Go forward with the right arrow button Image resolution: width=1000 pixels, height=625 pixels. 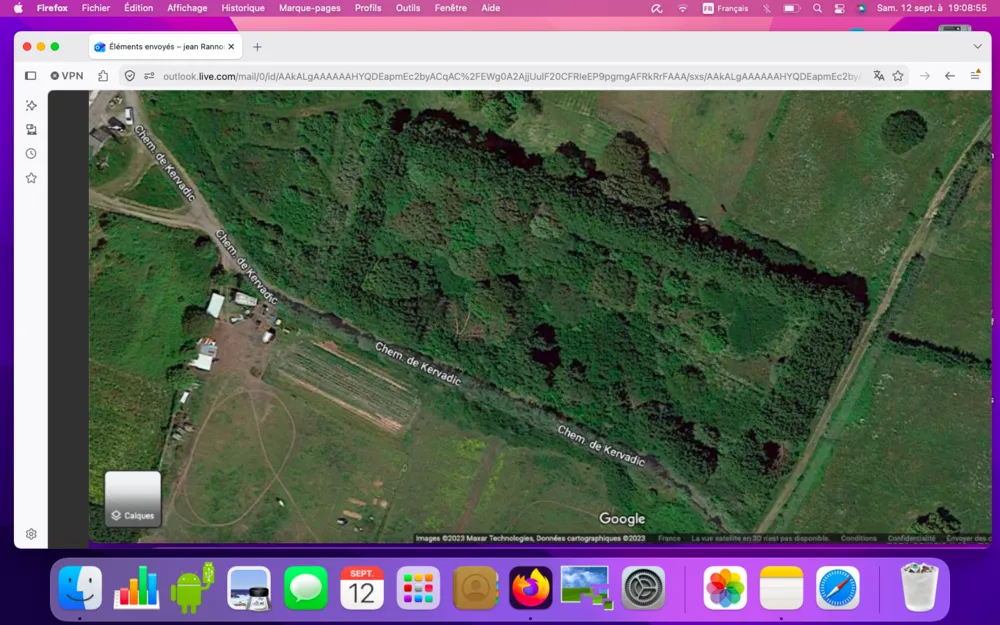[925, 76]
